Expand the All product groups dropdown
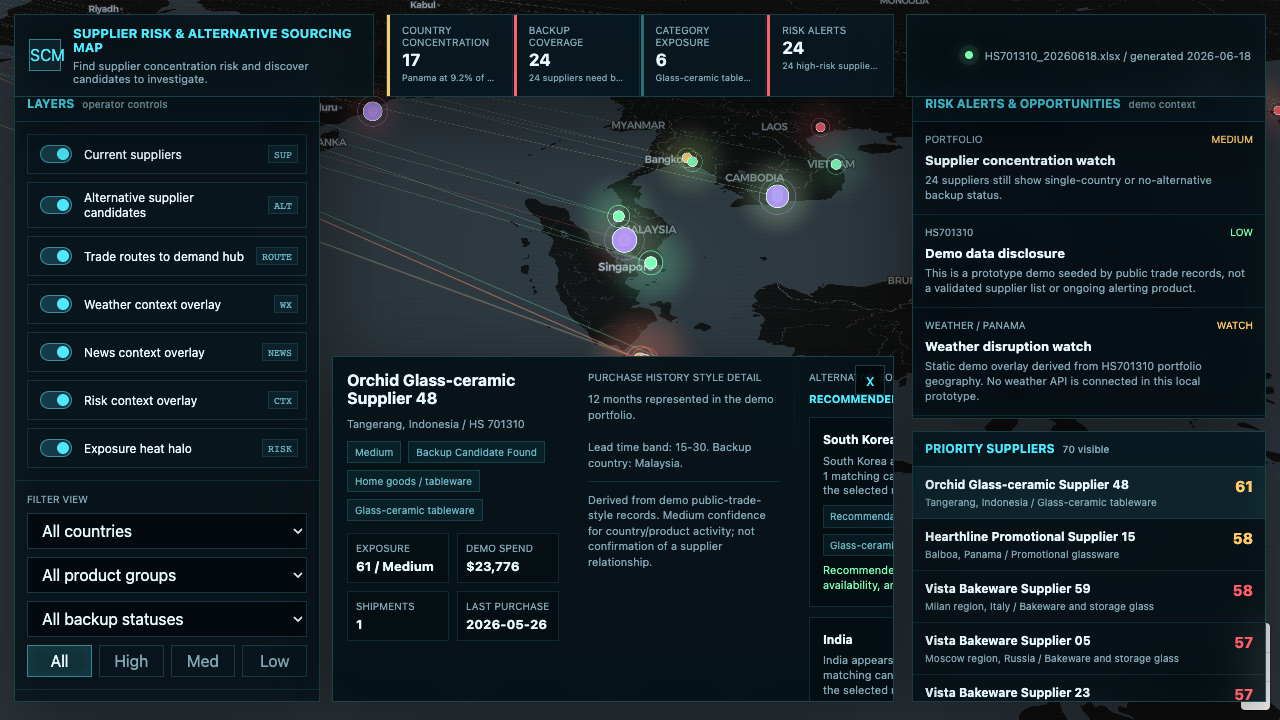The image size is (1280, 720). point(167,575)
